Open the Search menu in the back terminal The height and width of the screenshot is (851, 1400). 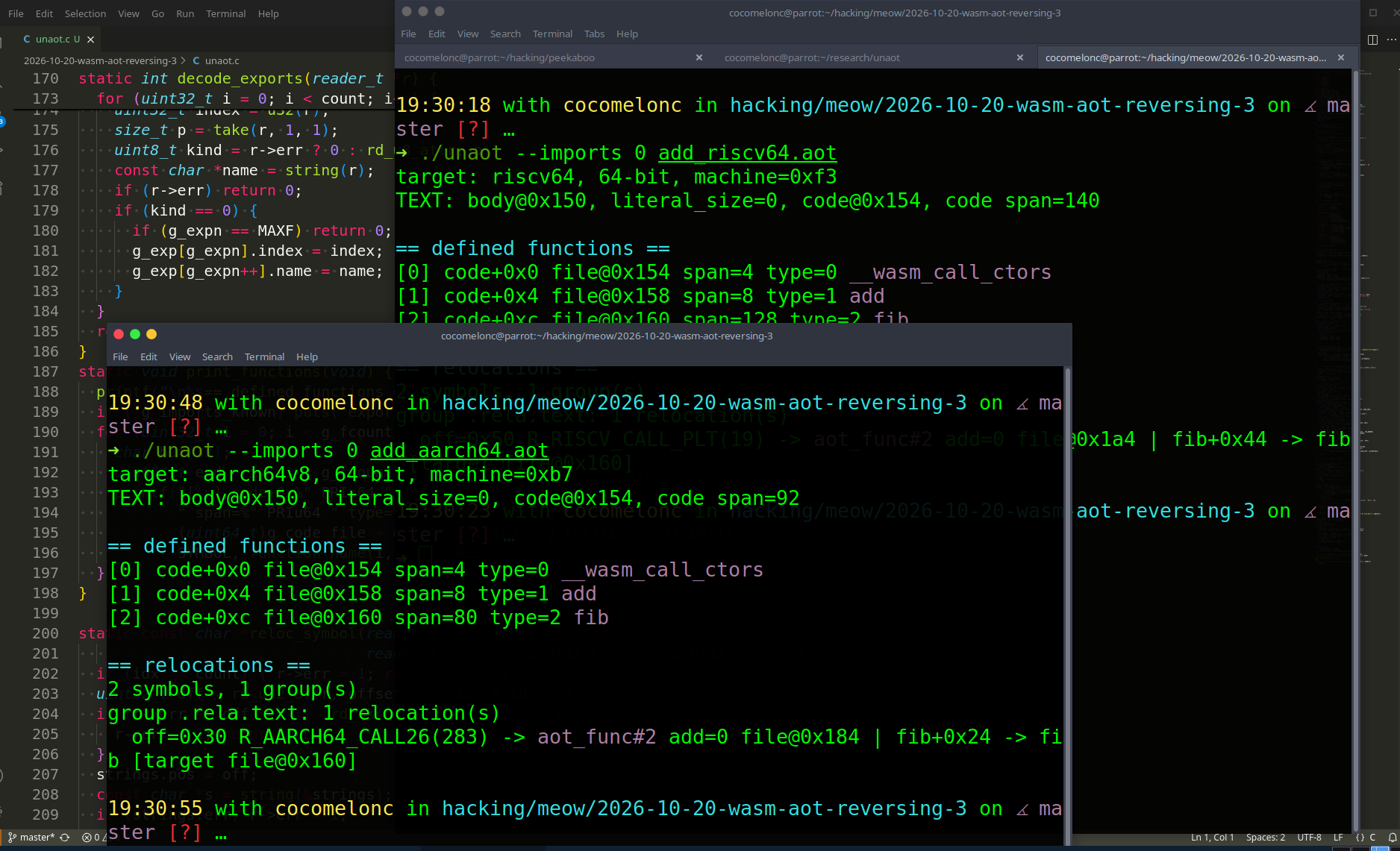(x=505, y=34)
